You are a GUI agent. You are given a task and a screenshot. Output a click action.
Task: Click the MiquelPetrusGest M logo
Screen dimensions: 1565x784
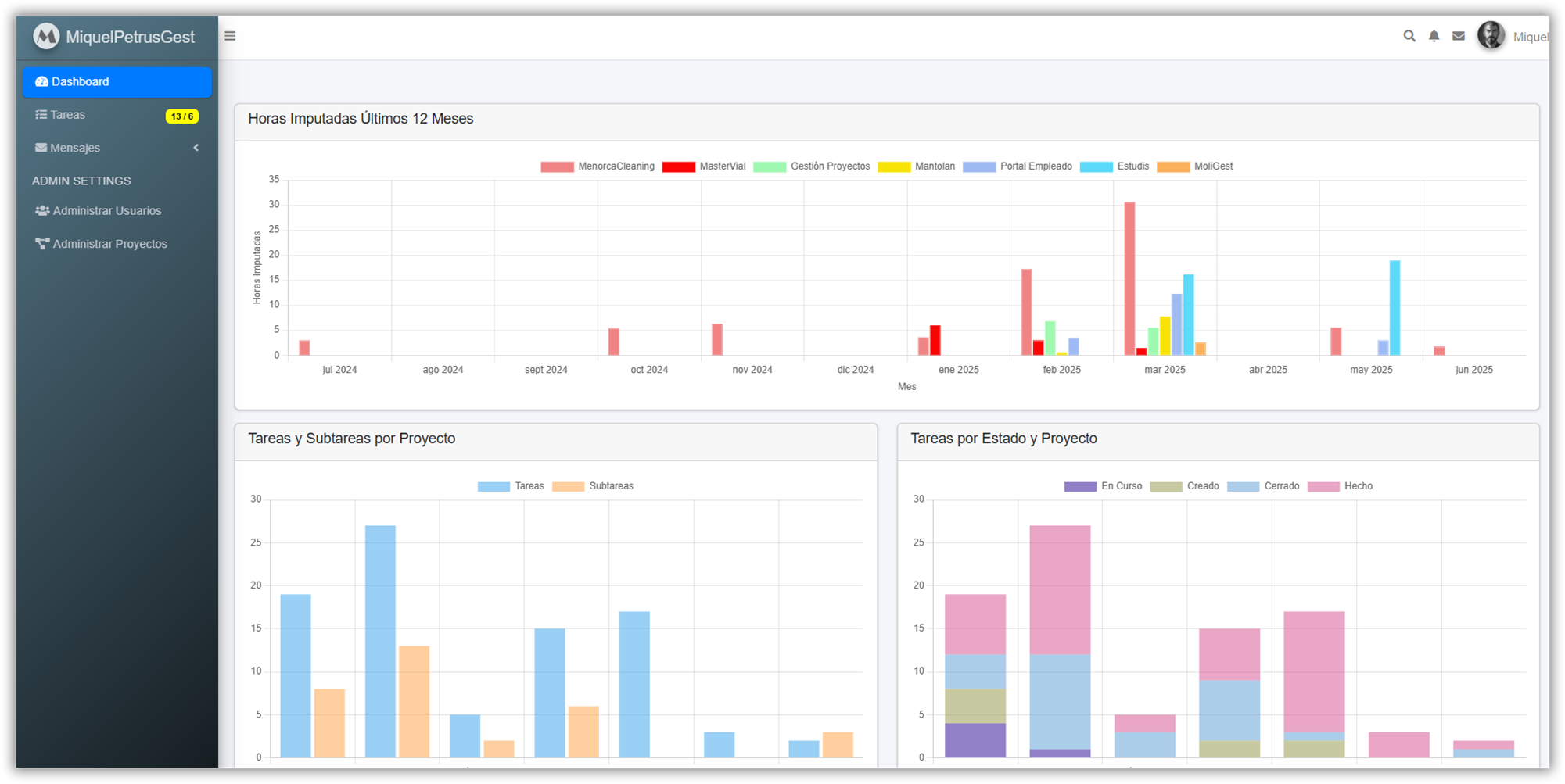coord(46,36)
